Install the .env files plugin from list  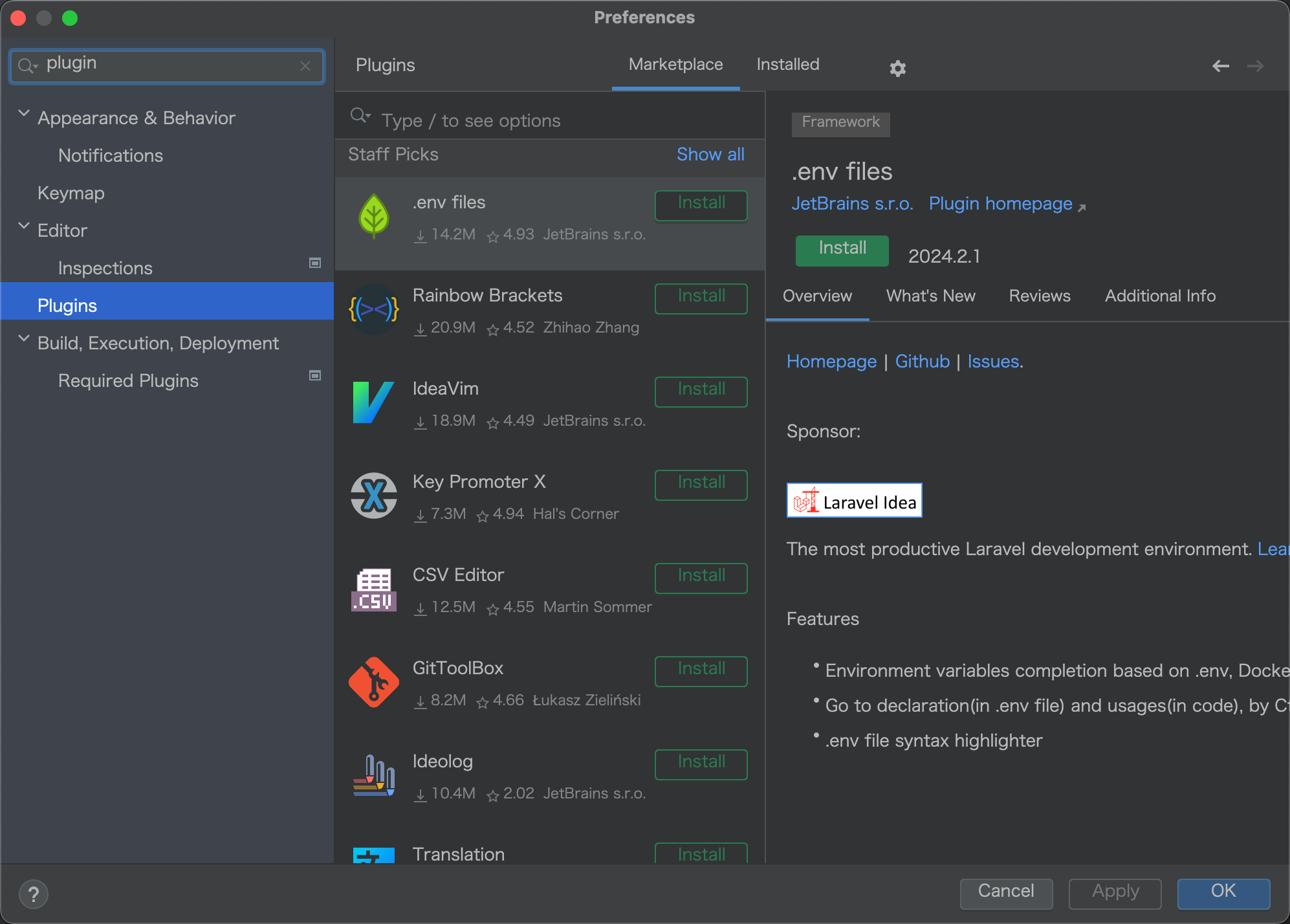(x=701, y=205)
